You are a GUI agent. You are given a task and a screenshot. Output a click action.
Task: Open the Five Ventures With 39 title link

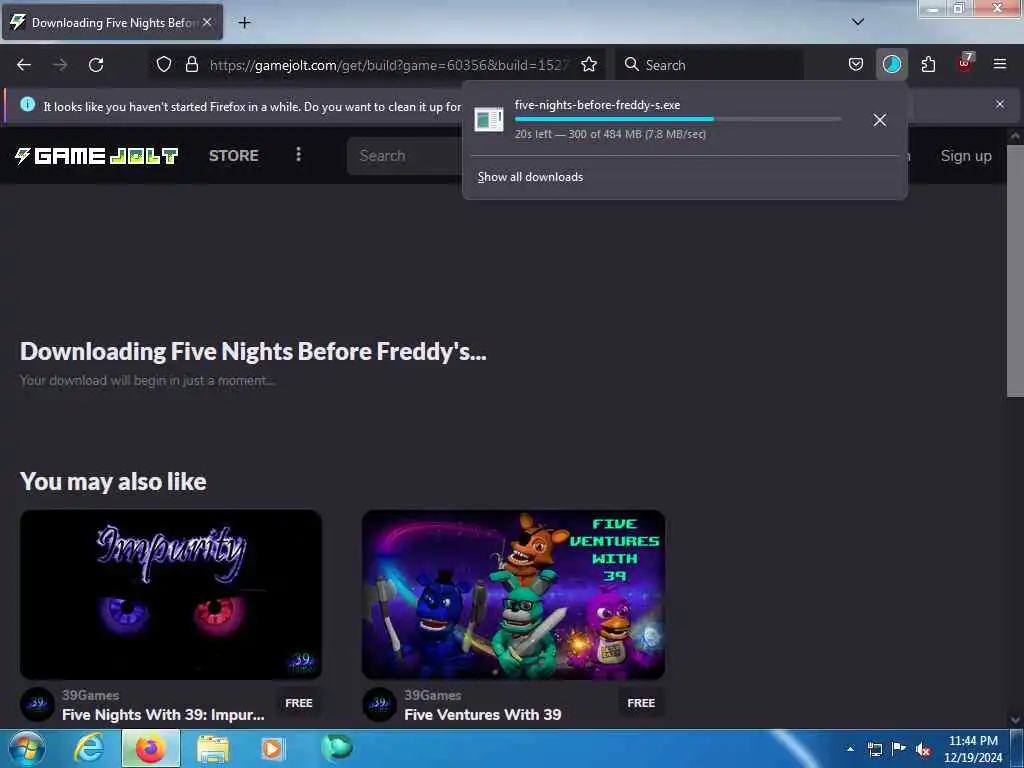coord(483,714)
